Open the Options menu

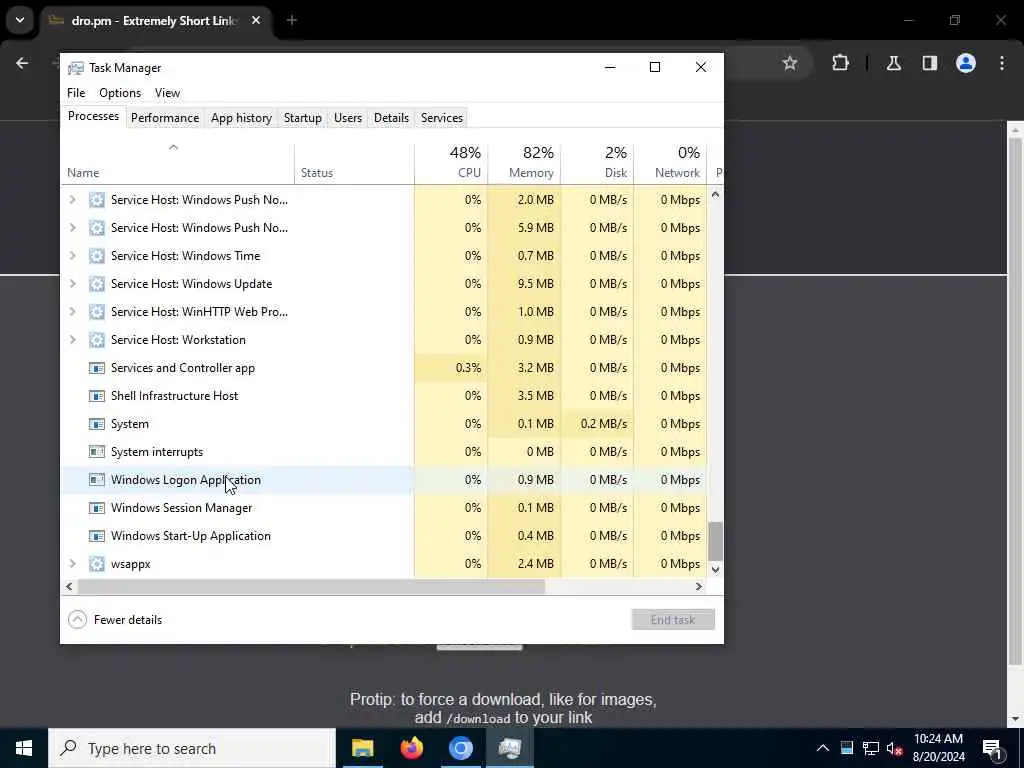pos(120,93)
